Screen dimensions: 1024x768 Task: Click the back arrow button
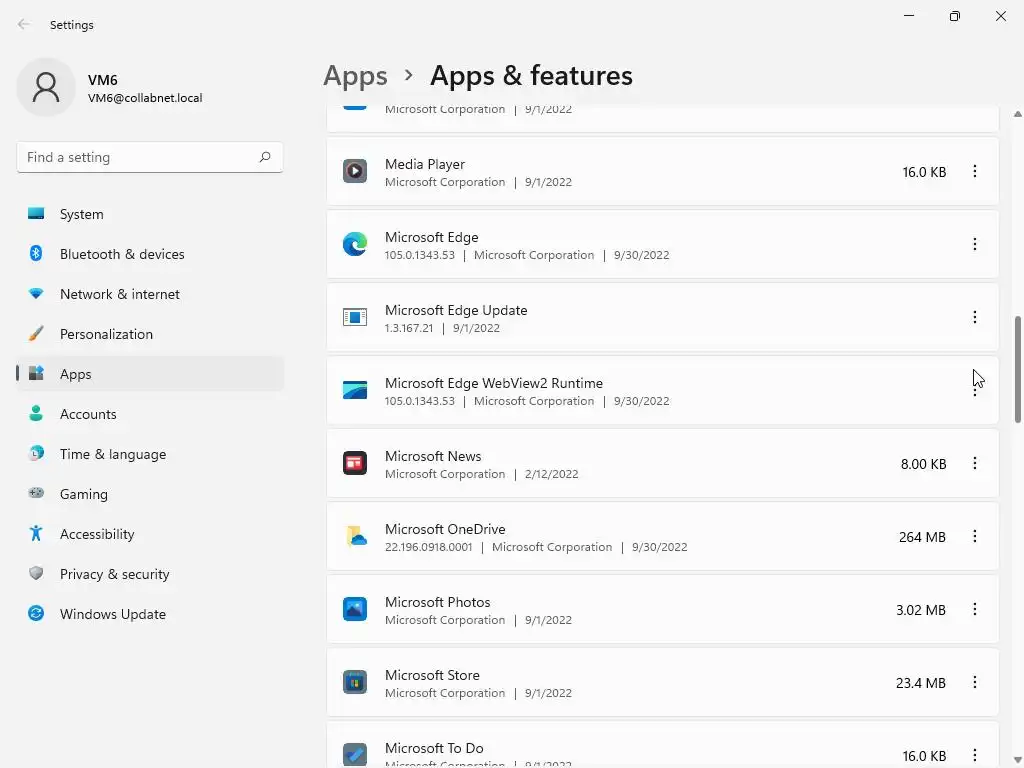pyautogui.click(x=24, y=25)
